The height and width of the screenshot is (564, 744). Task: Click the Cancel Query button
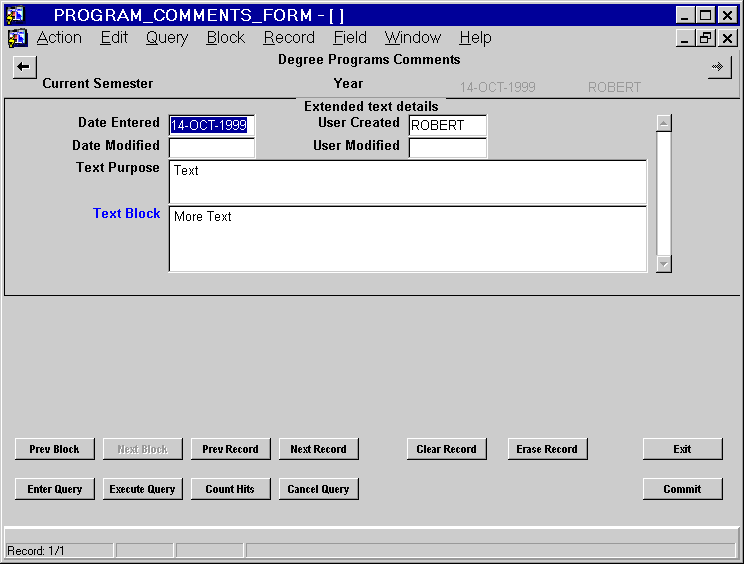tap(318, 489)
